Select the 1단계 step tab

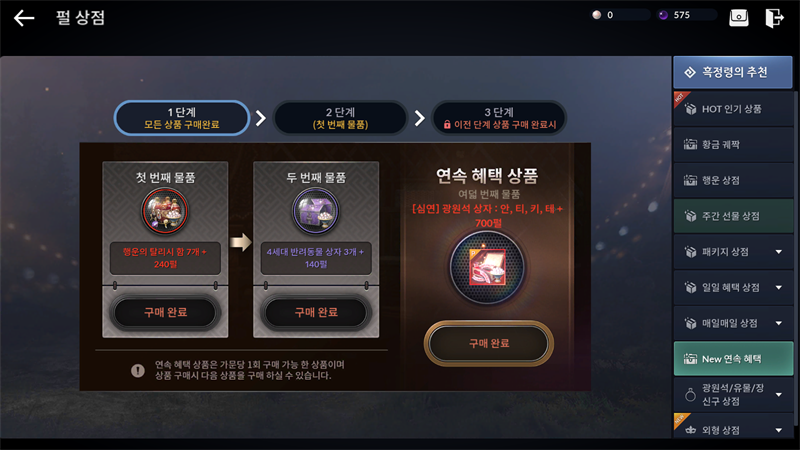[182, 118]
